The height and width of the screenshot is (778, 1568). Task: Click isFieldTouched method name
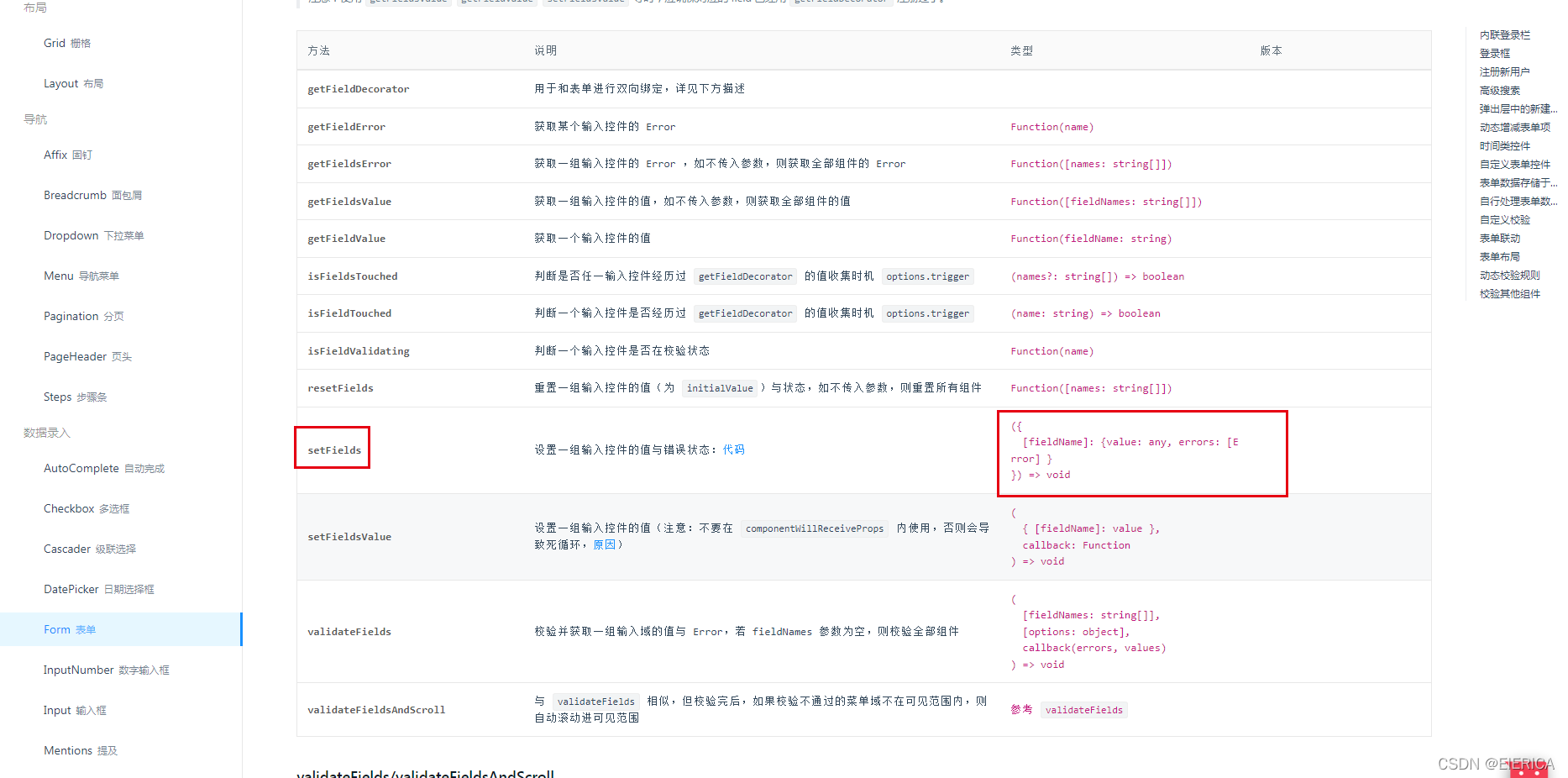(349, 313)
